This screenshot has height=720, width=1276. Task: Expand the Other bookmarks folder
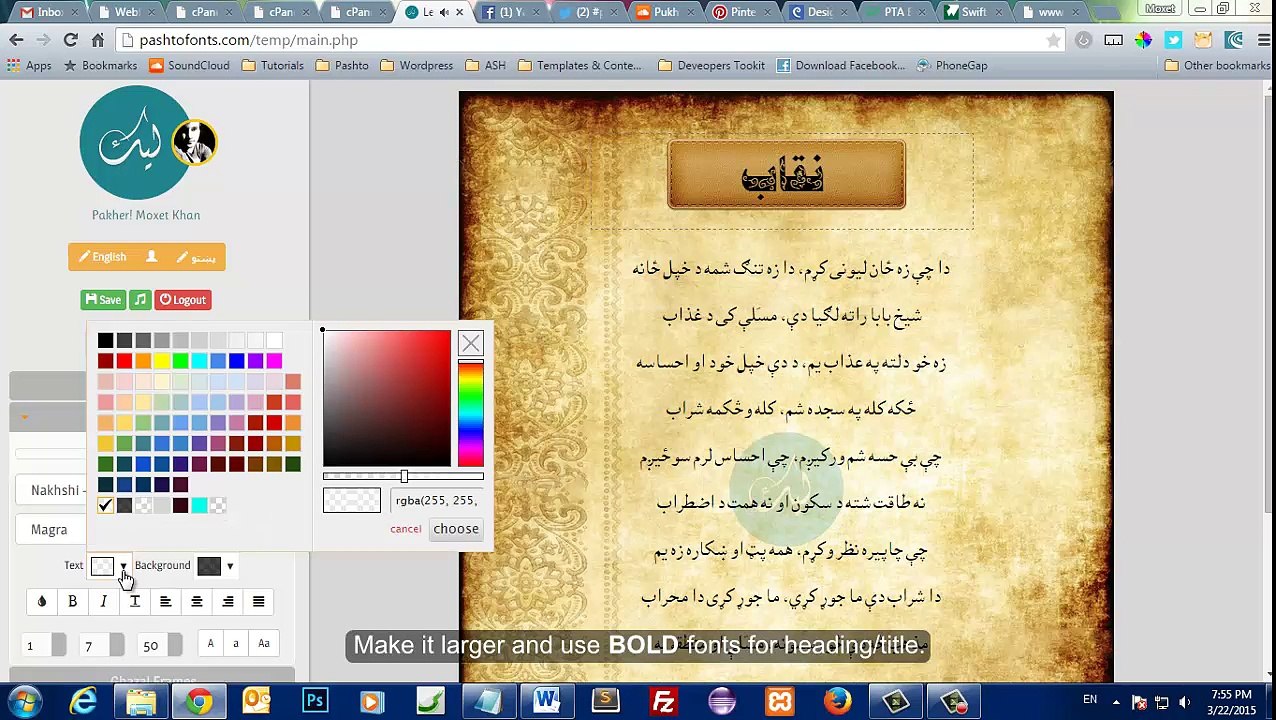tap(1219, 65)
